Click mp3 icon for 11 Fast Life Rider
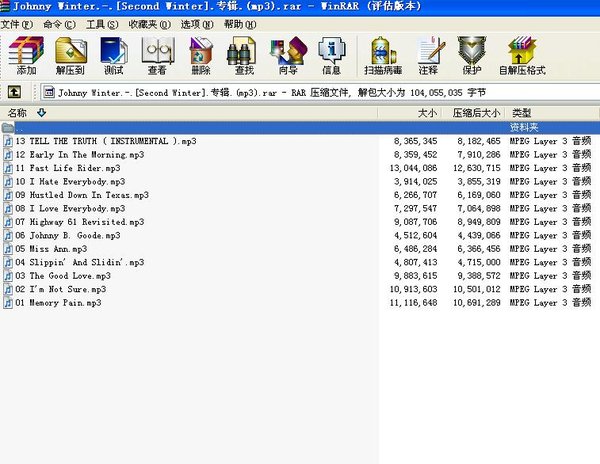600x464 pixels. pyautogui.click(x=8, y=168)
